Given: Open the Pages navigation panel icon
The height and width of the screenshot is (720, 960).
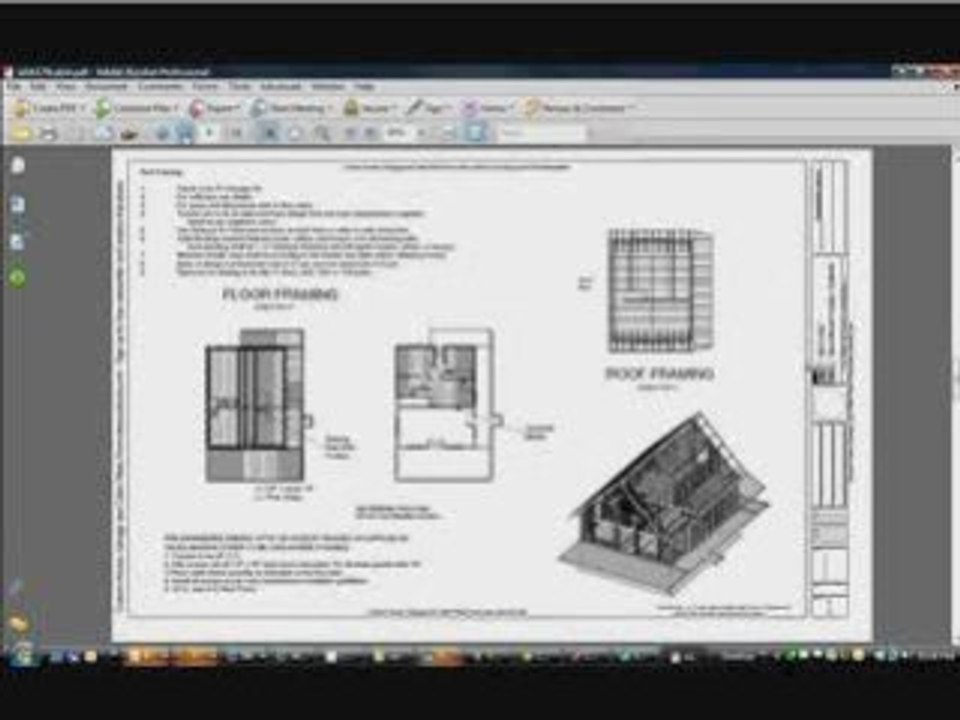Looking at the screenshot, I should tap(18, 165).
